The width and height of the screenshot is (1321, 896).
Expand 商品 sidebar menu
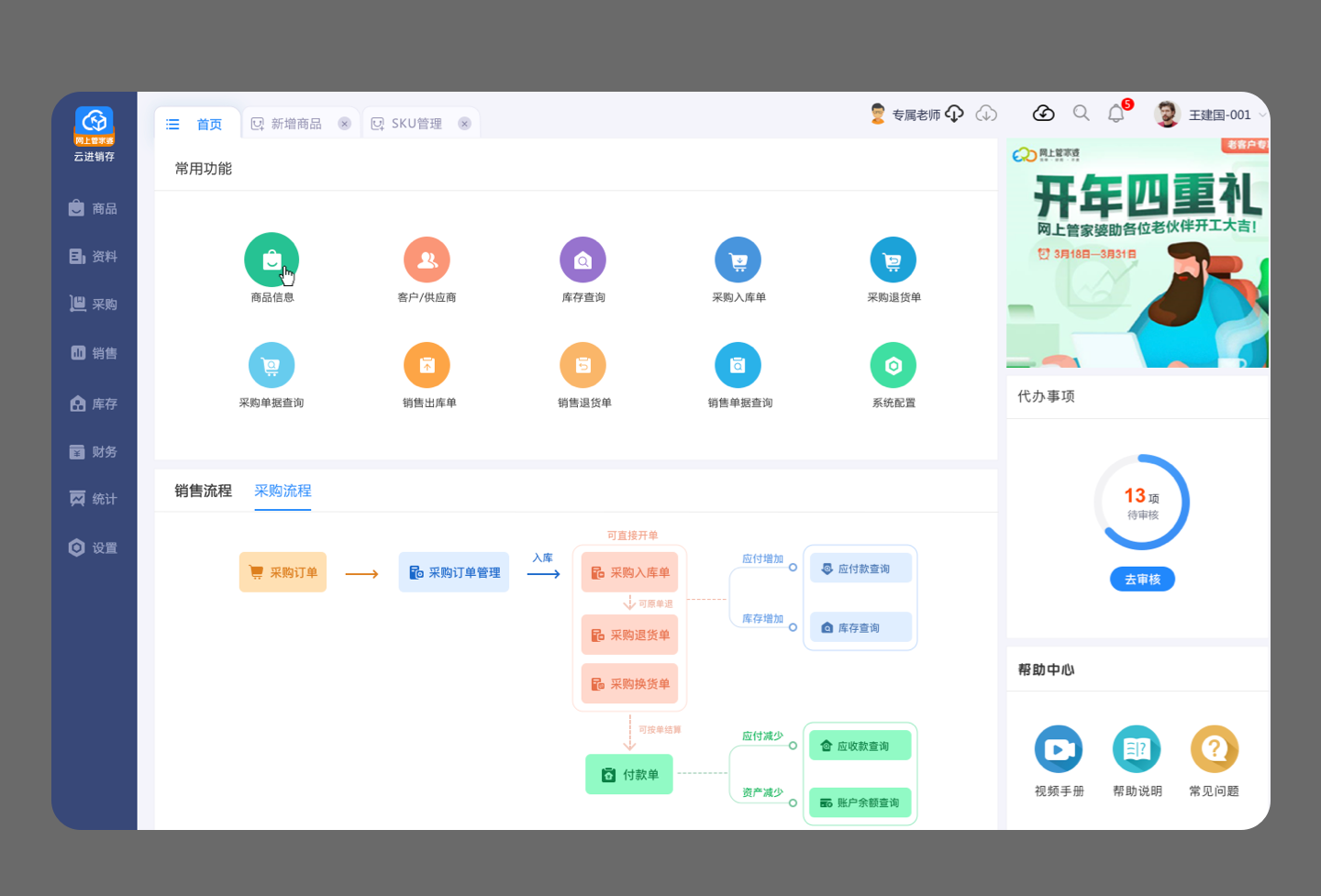94,209
